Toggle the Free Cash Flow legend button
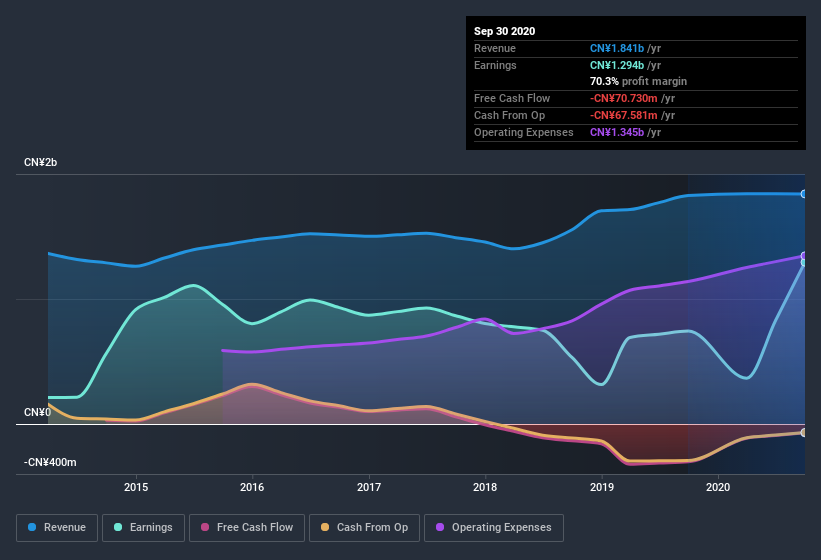Image resolution: width=821 pixels, height=560 pixels. point(247,528)
